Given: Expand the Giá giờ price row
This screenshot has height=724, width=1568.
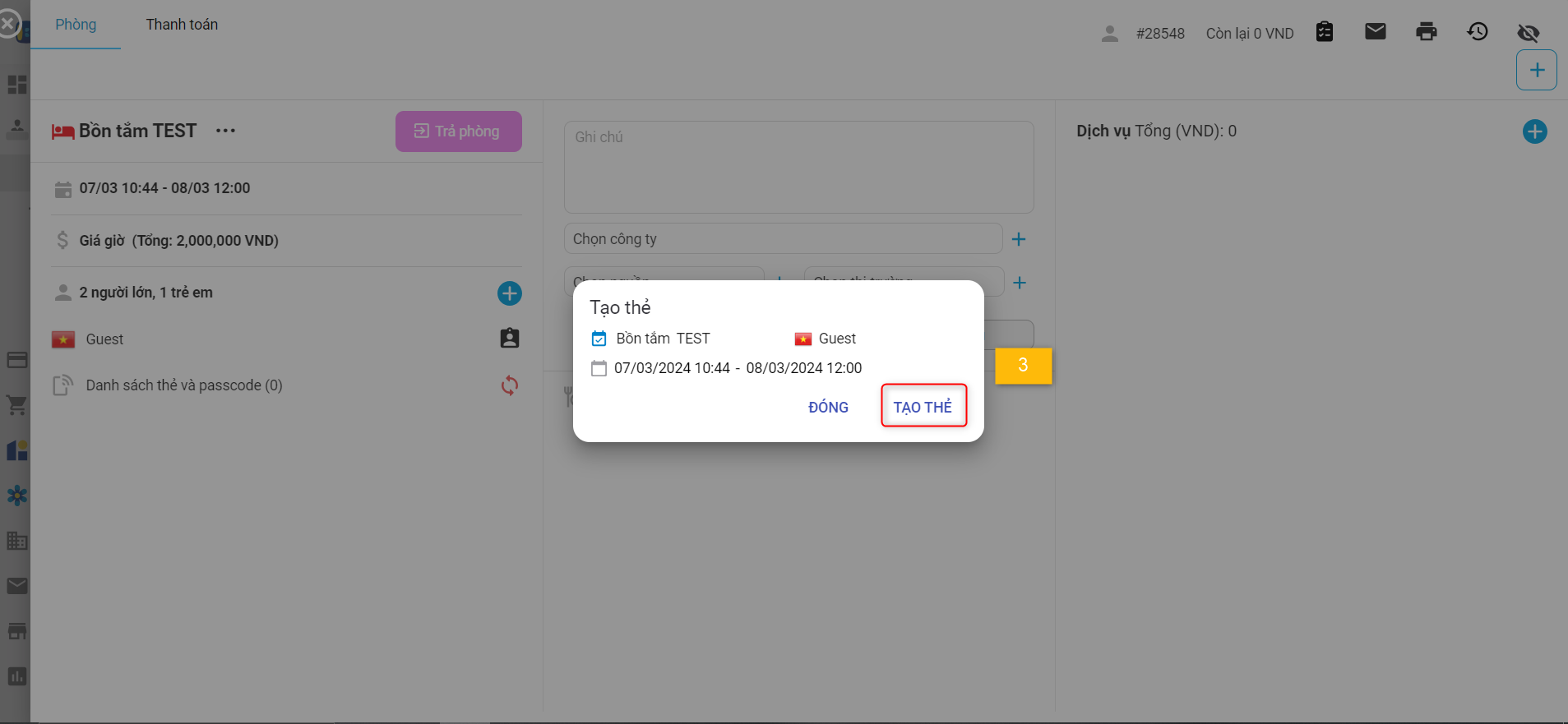Looking at the screenshot, I should pyautogui.click(x=178, y=241).
